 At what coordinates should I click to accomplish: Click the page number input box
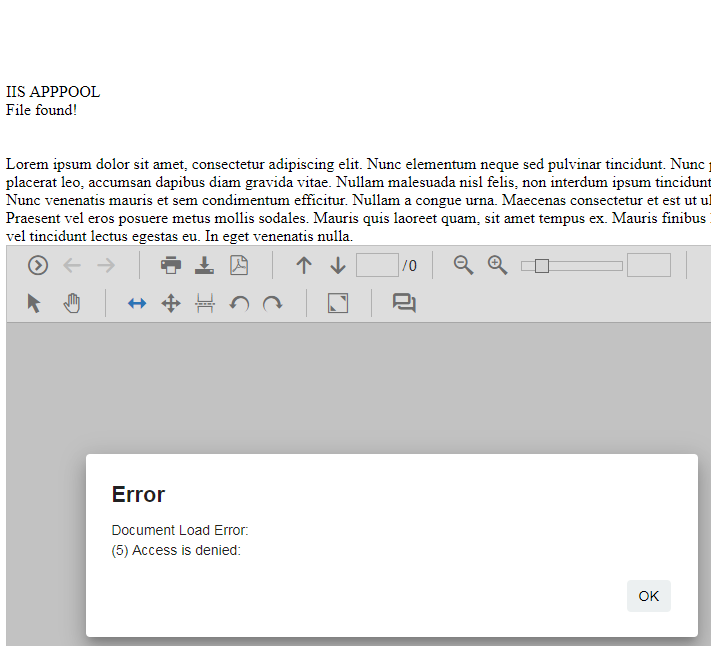[377, 265]
